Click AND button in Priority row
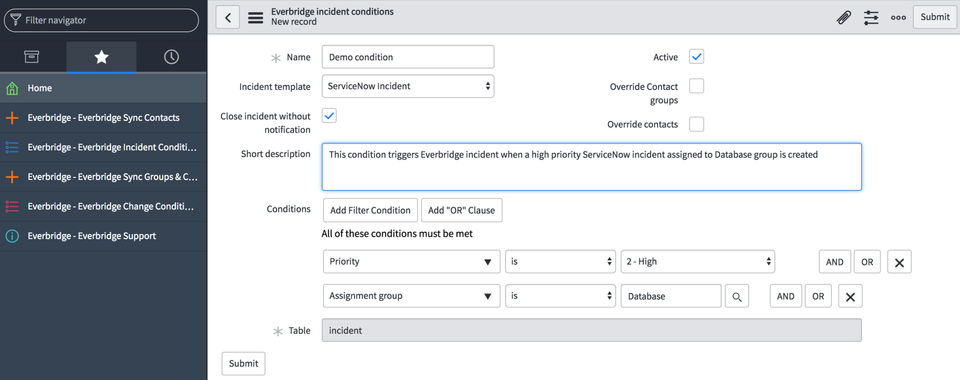 click(834, 262)
